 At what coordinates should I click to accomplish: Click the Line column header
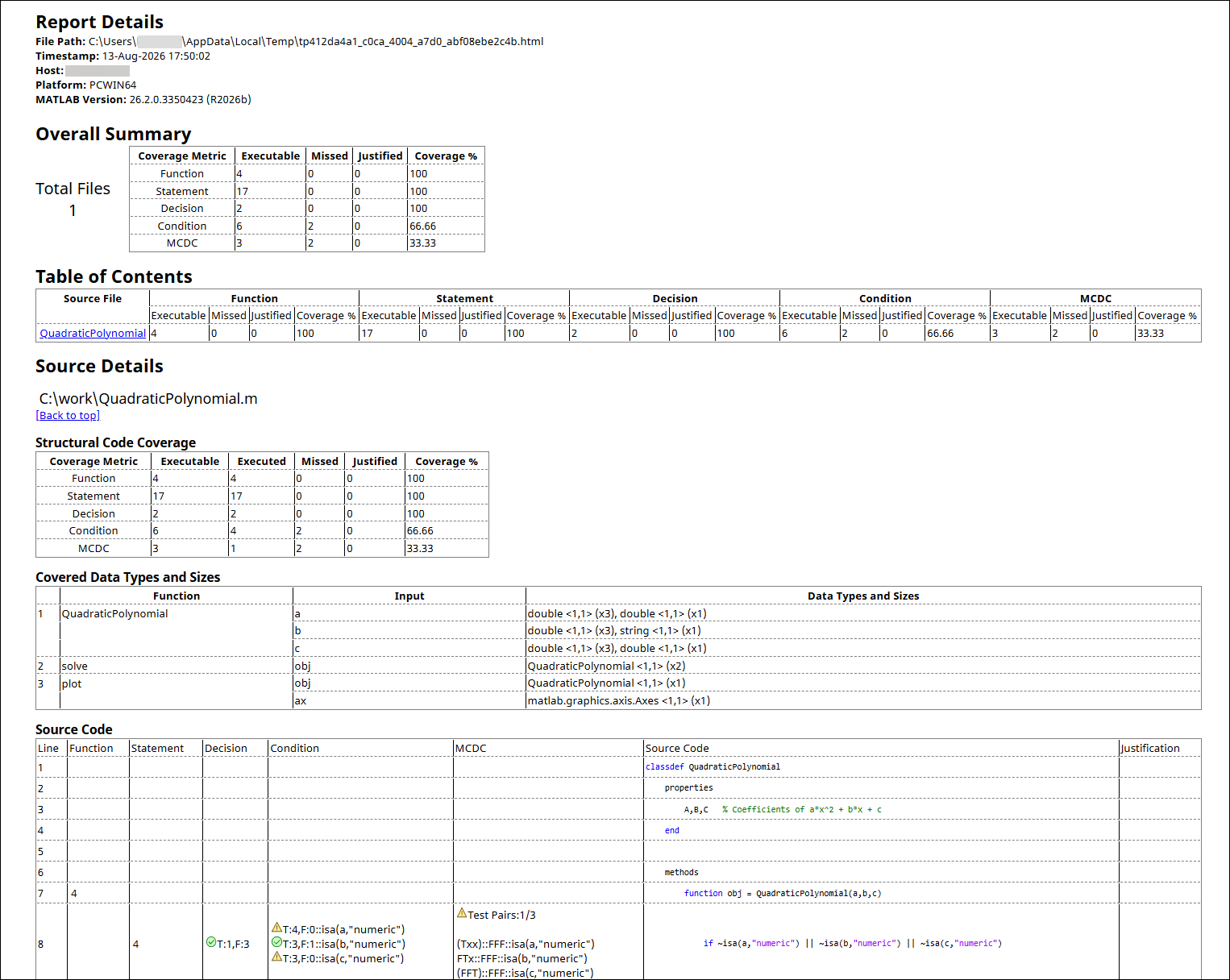pyautogui.click(x=48, y=748)
